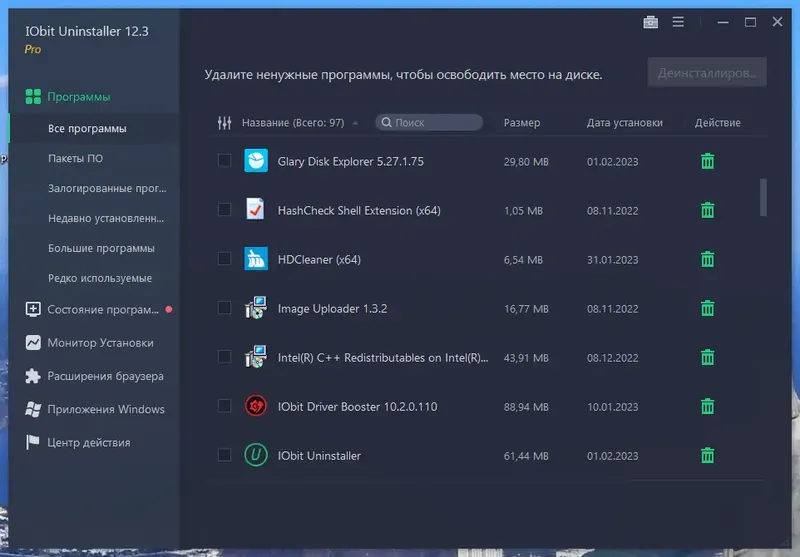Select HashCheck Shell Extension (x64) name
This screenshot has width=800, height=557.
[359, 211]
